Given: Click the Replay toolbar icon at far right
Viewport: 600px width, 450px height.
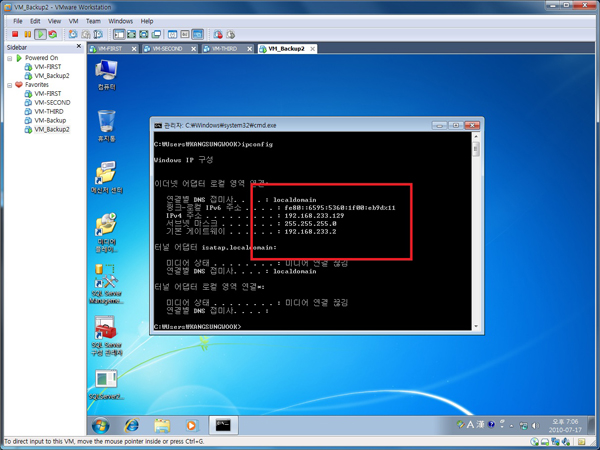Looking at the screenshot, I should click(230, 34).
